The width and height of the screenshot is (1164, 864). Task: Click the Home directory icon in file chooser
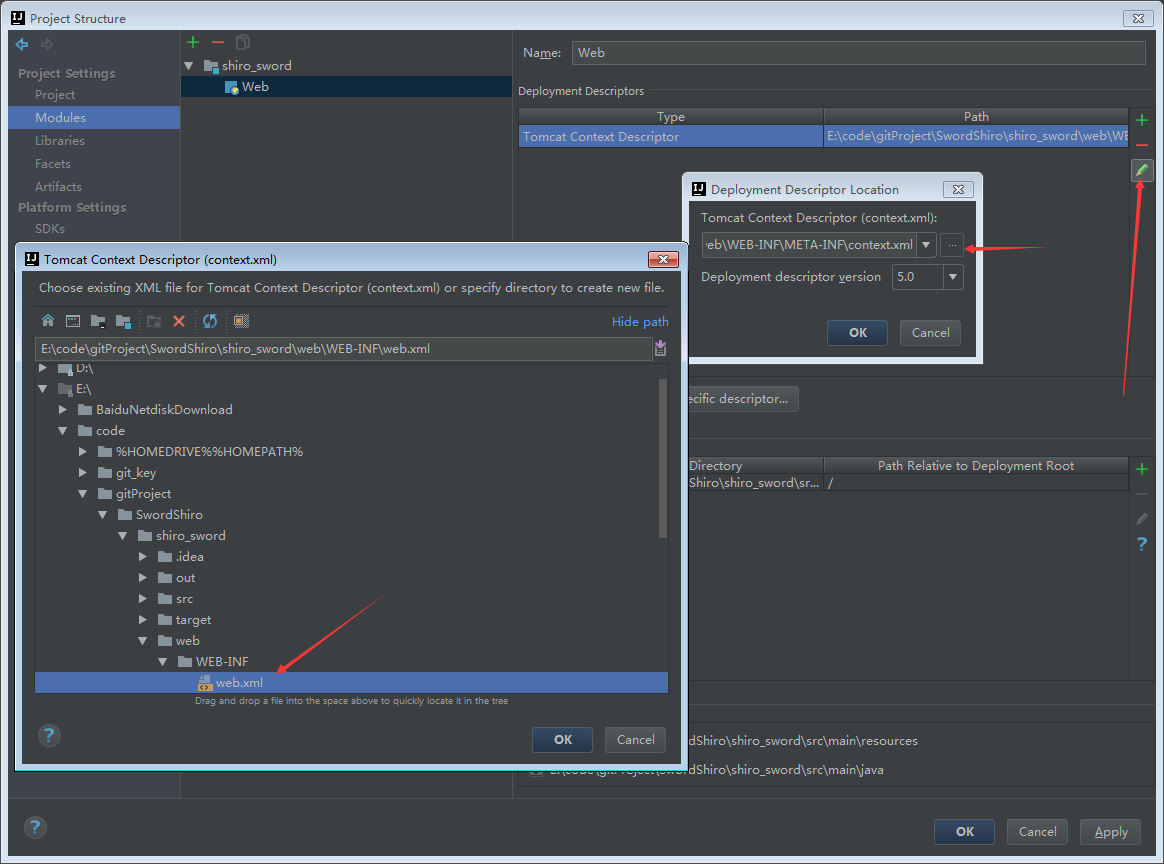coord(47,321)
